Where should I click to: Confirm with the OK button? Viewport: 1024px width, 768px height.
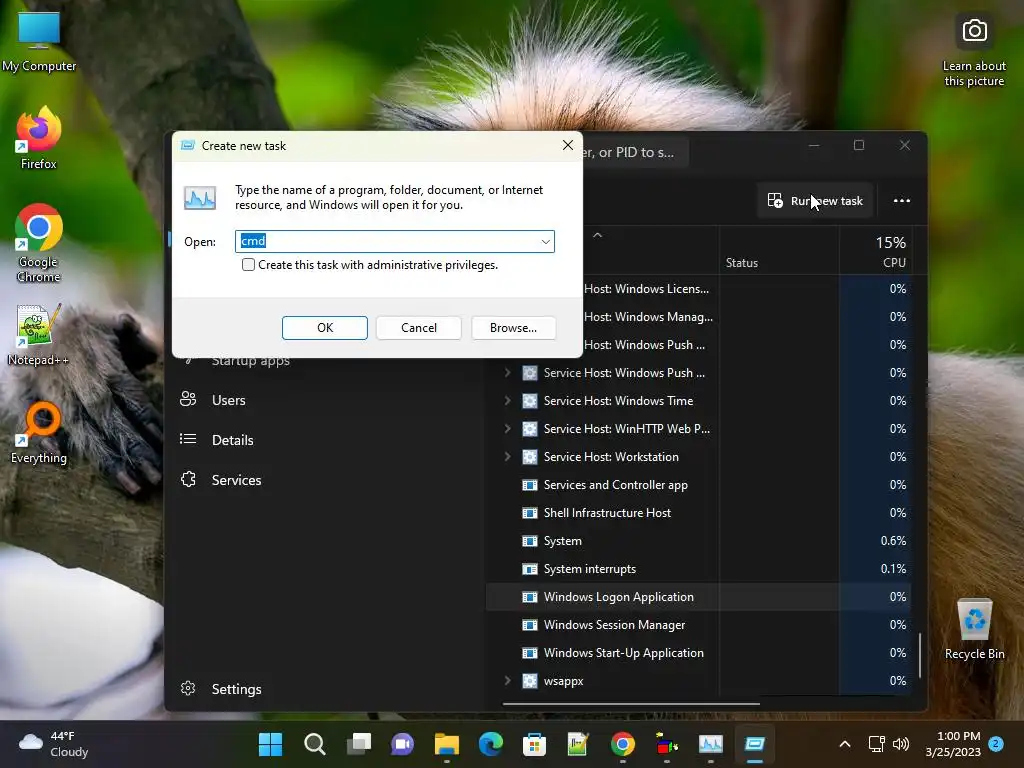click(x=325, y=328)
